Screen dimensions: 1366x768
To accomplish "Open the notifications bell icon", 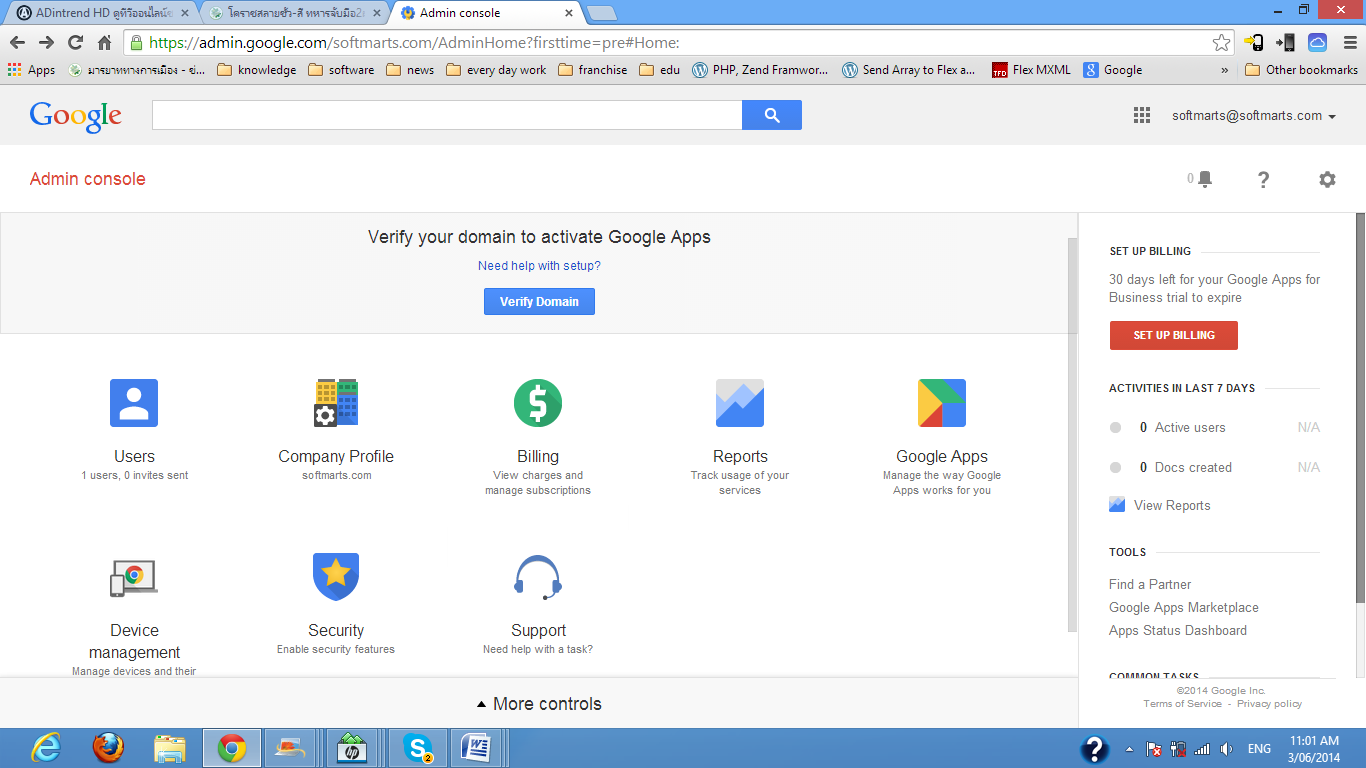I will [1205, 179].
